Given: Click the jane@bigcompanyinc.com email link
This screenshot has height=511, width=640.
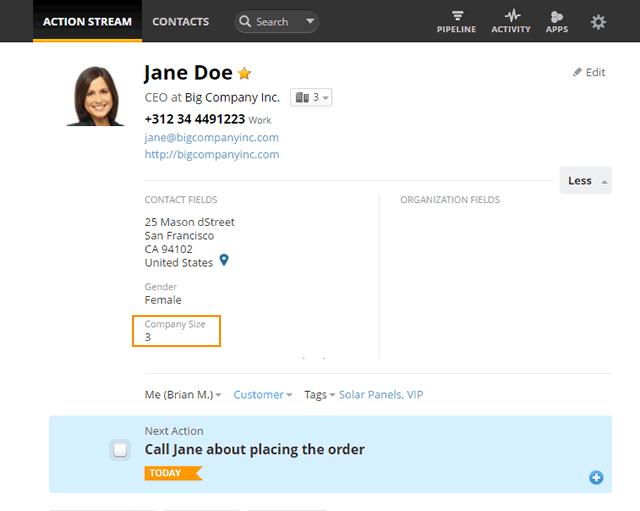Looking at the screenshot, I should point(211,138).
